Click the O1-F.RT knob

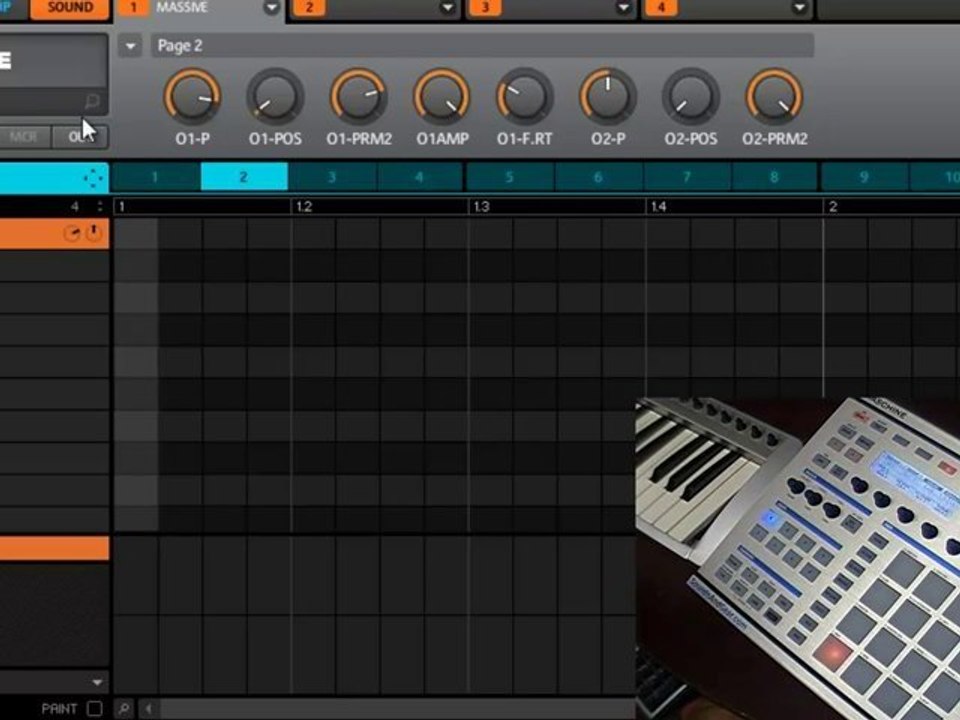point(525,97)
